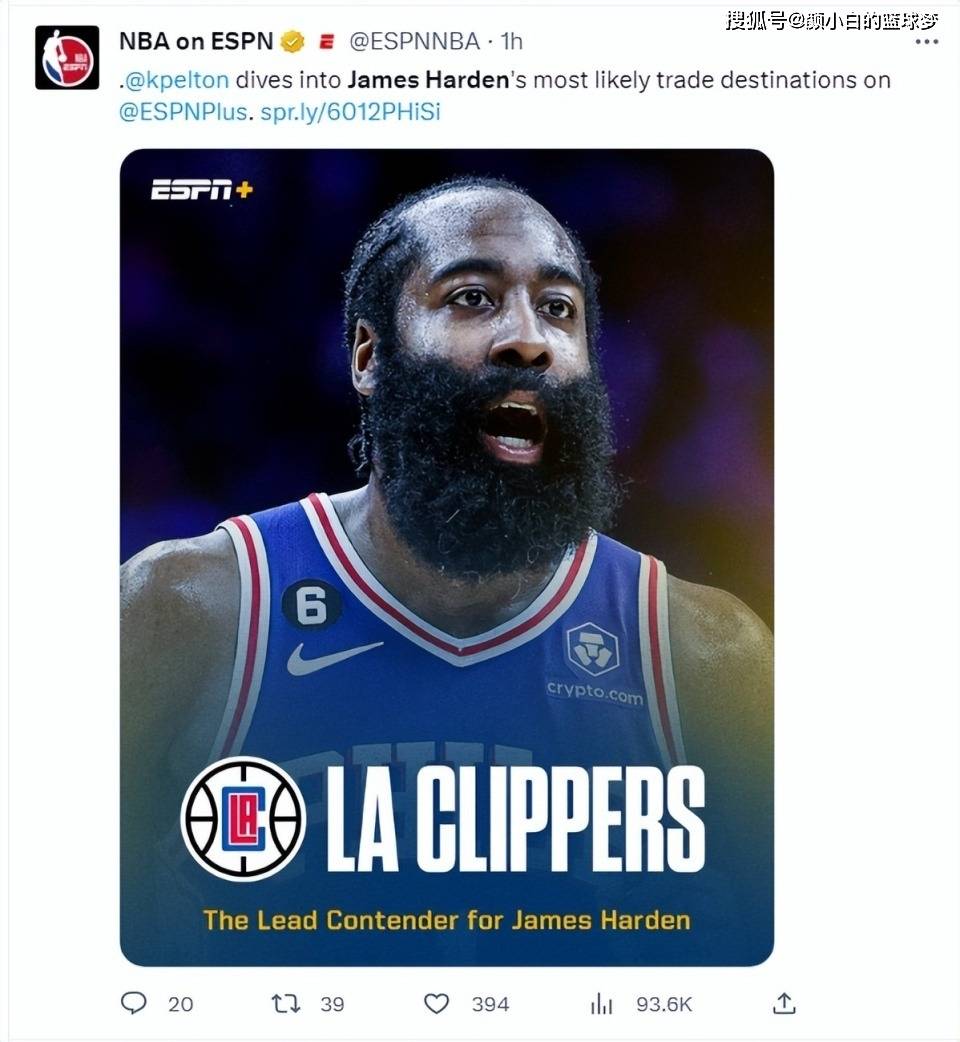960x1042 pixels.
Task: Click the gold verified checkmark badge
Action: 292,42
